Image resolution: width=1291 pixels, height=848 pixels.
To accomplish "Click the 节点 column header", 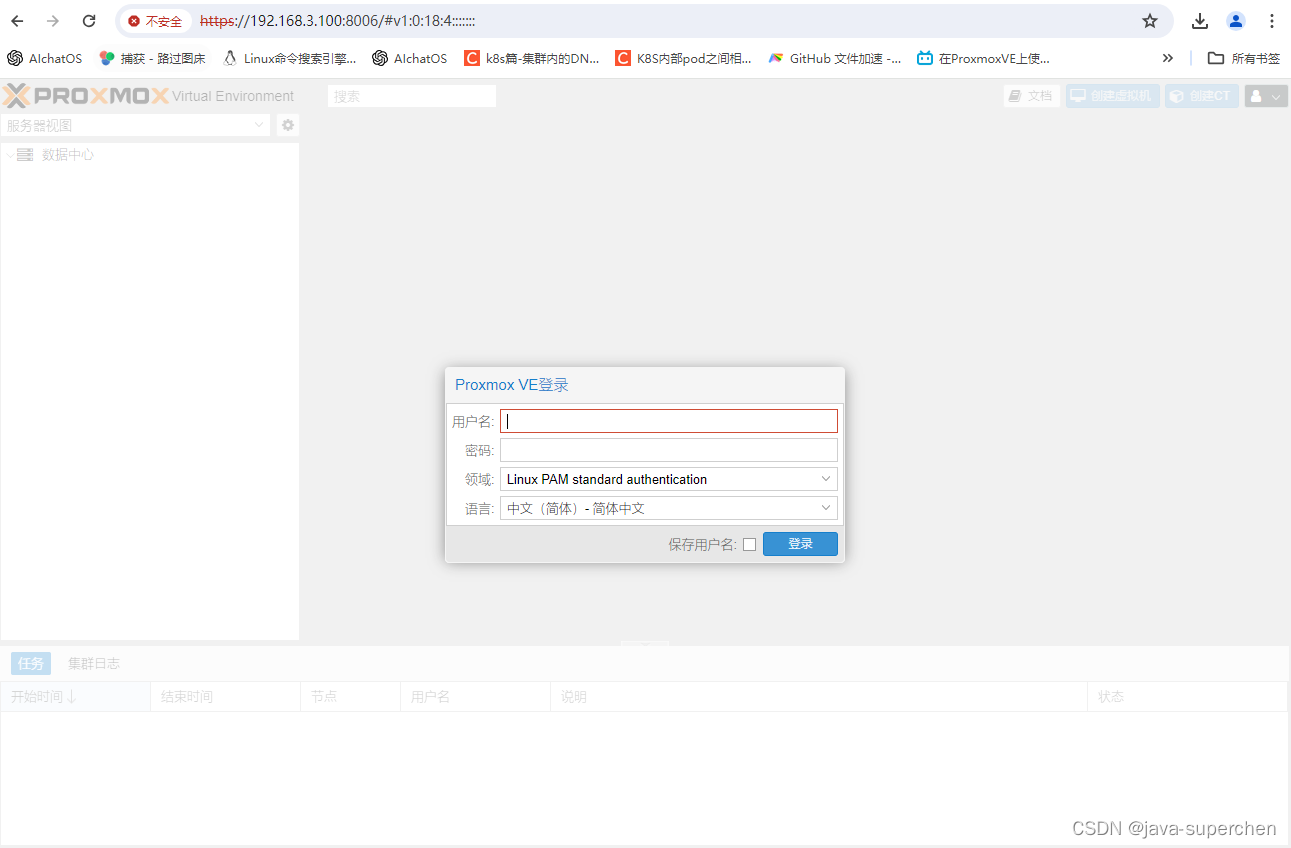I will pos(350,697).
